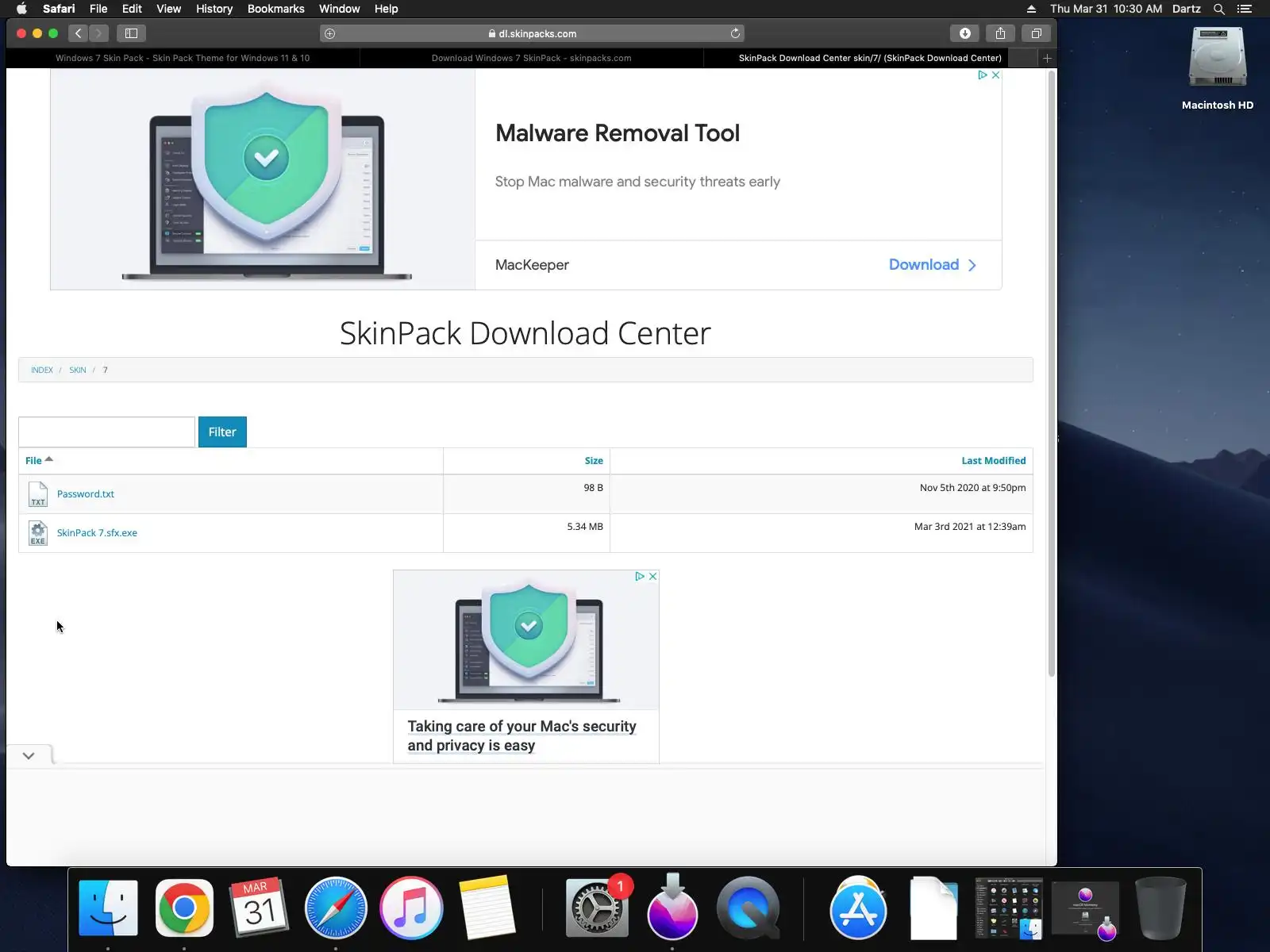Viewport: 1270px width, 952px height.
Task: Open System Preferences from the Dock
Action: click(x=597, y=908)
